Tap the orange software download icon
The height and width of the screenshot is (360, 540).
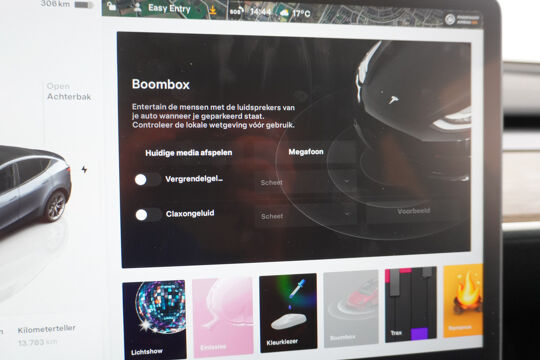pyautogui.click(x=213, y=10)
